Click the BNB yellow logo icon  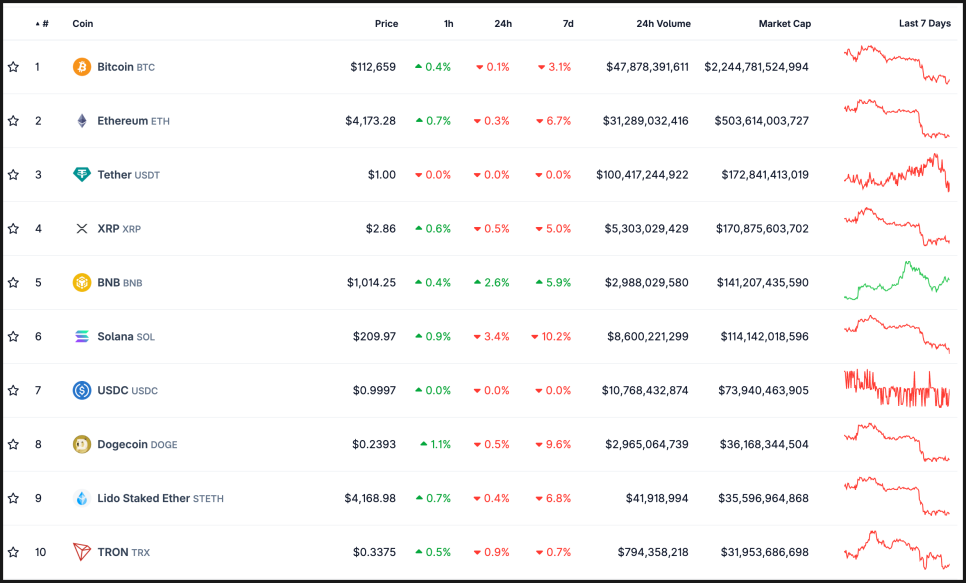coord(82,282)
